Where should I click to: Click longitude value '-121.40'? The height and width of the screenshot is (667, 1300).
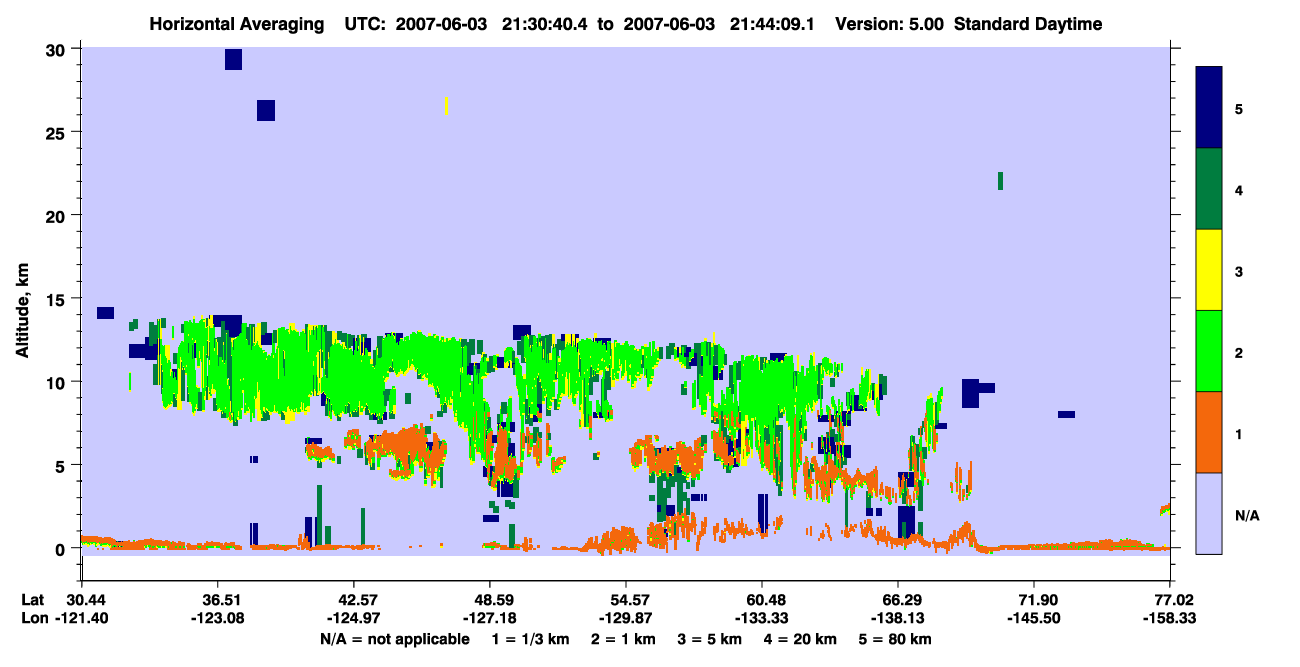81,618
